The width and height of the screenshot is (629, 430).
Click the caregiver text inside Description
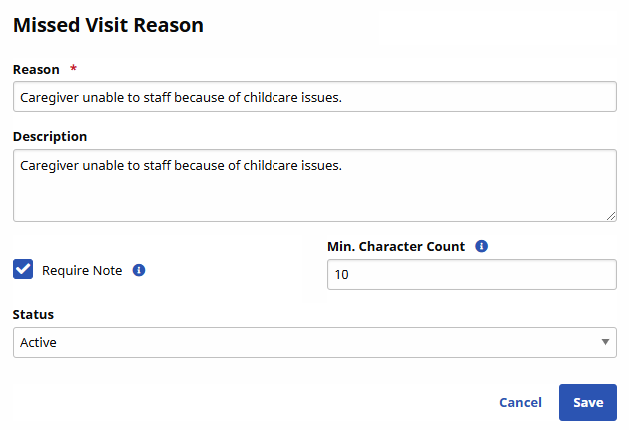coord(180,165)
